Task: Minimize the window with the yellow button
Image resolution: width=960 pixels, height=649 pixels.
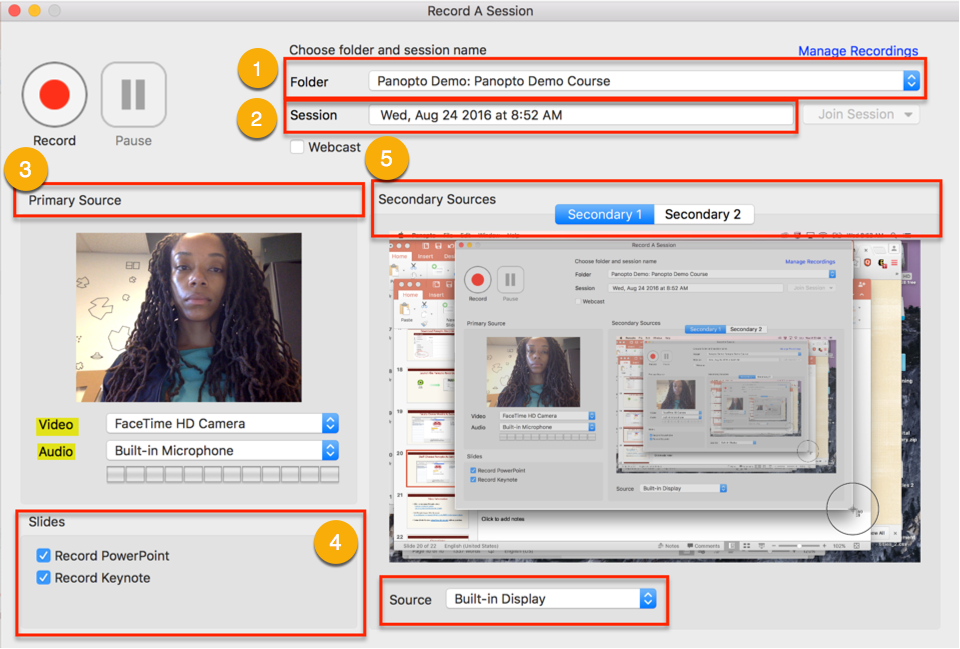Action: (34, 10)
